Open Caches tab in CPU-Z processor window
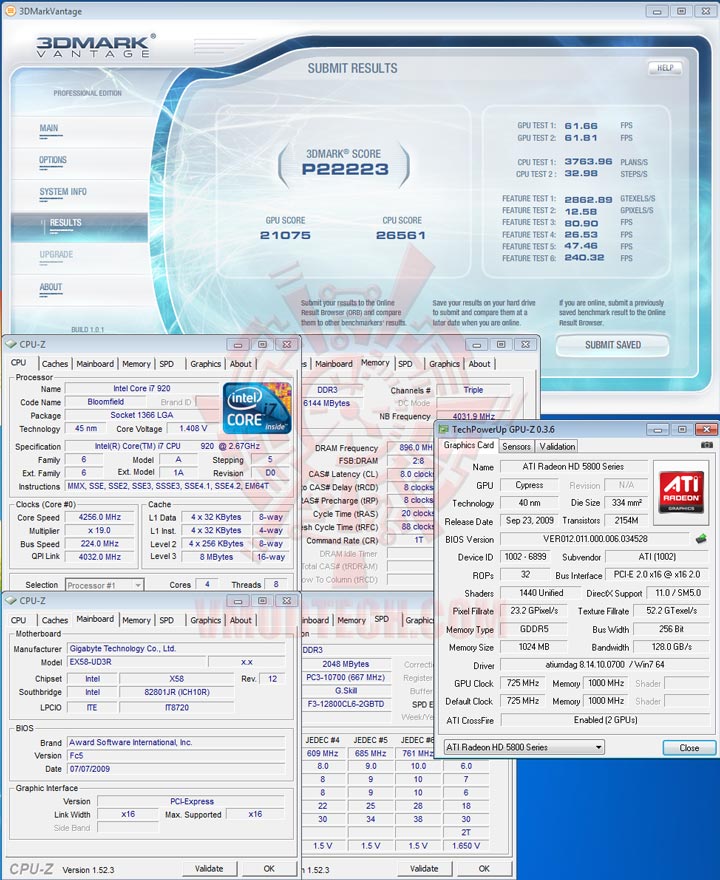720x880 pixels. 54,364
